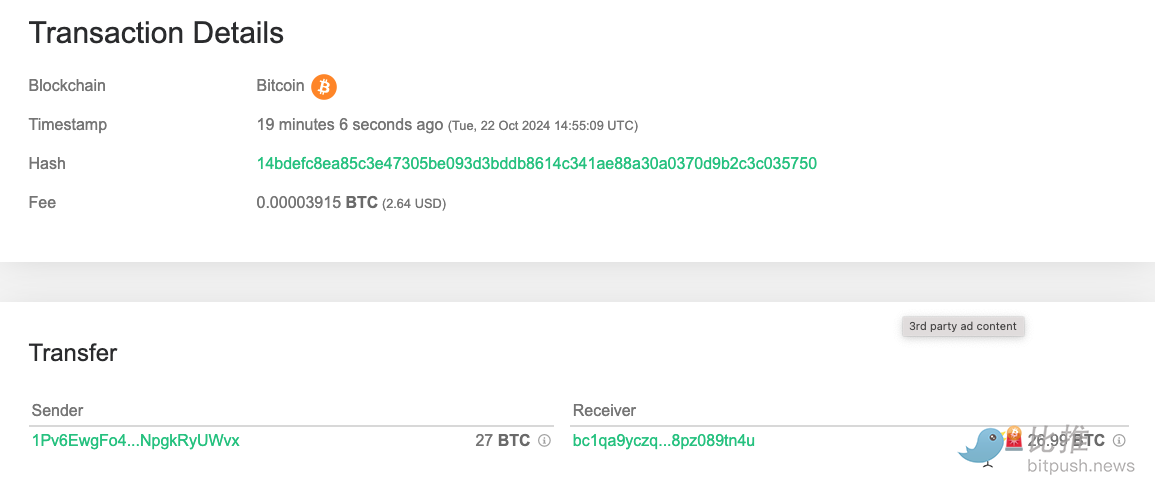Click the red alarm icon in the watermark
The height and width of the screenshot is (493, 1155).
click(1014, 437)
